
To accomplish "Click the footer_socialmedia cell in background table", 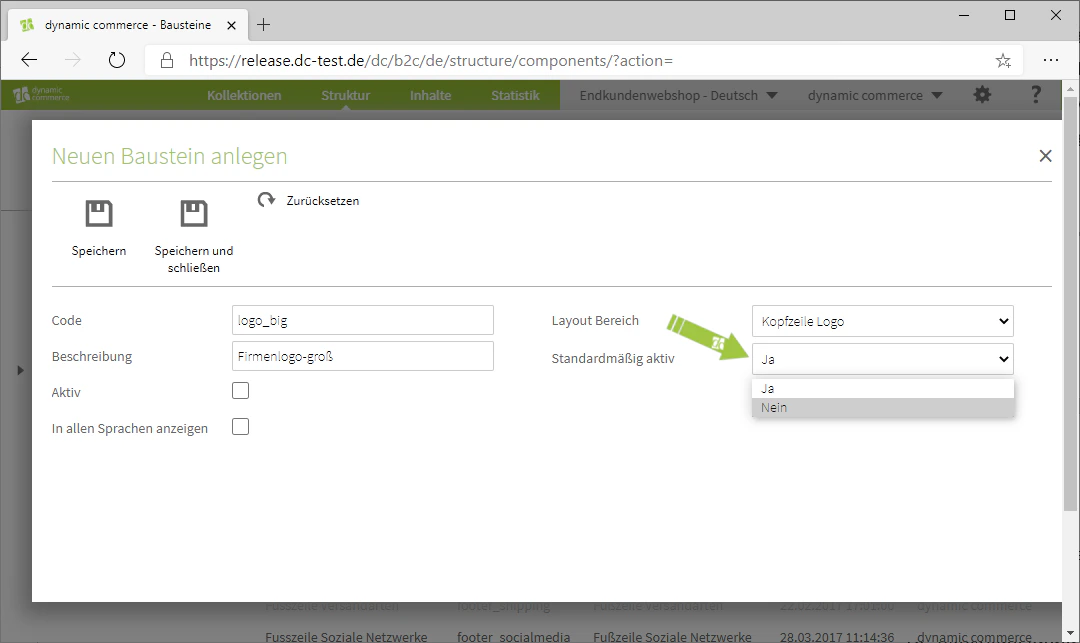I will tap(514, 637).
